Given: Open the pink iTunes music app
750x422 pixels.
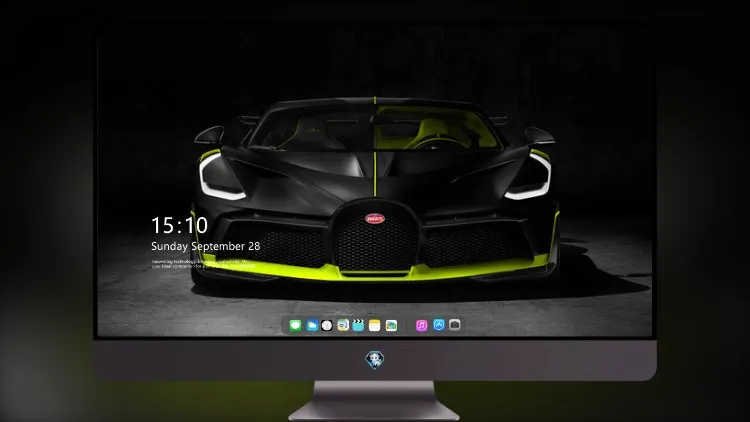Looking at the screenshot, I should [x=421, y=325].
